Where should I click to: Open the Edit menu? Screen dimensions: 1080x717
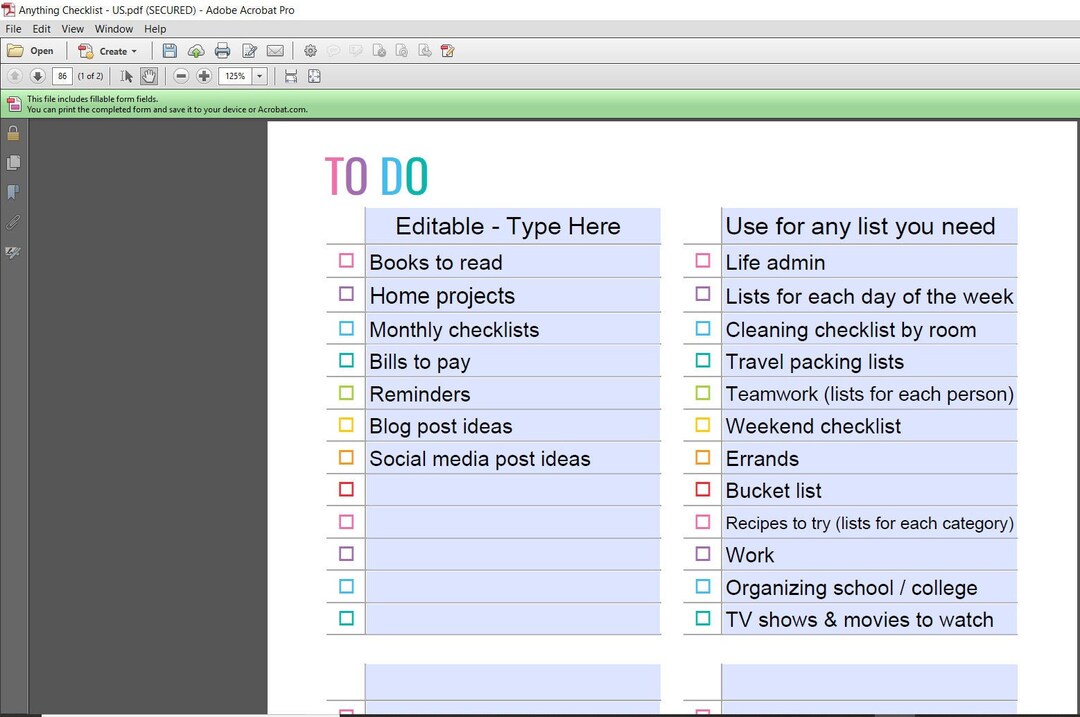(41, 29)
